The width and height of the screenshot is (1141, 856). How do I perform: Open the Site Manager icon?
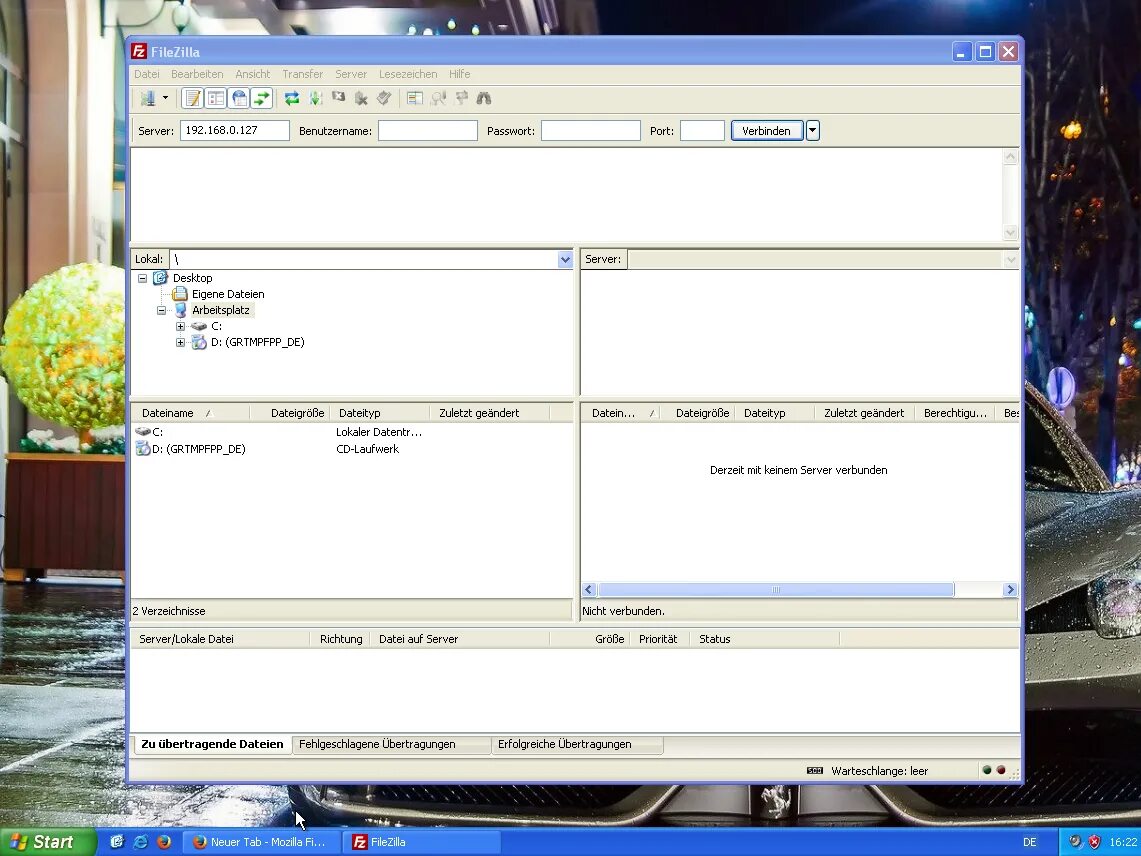click(x=148, y=98)
